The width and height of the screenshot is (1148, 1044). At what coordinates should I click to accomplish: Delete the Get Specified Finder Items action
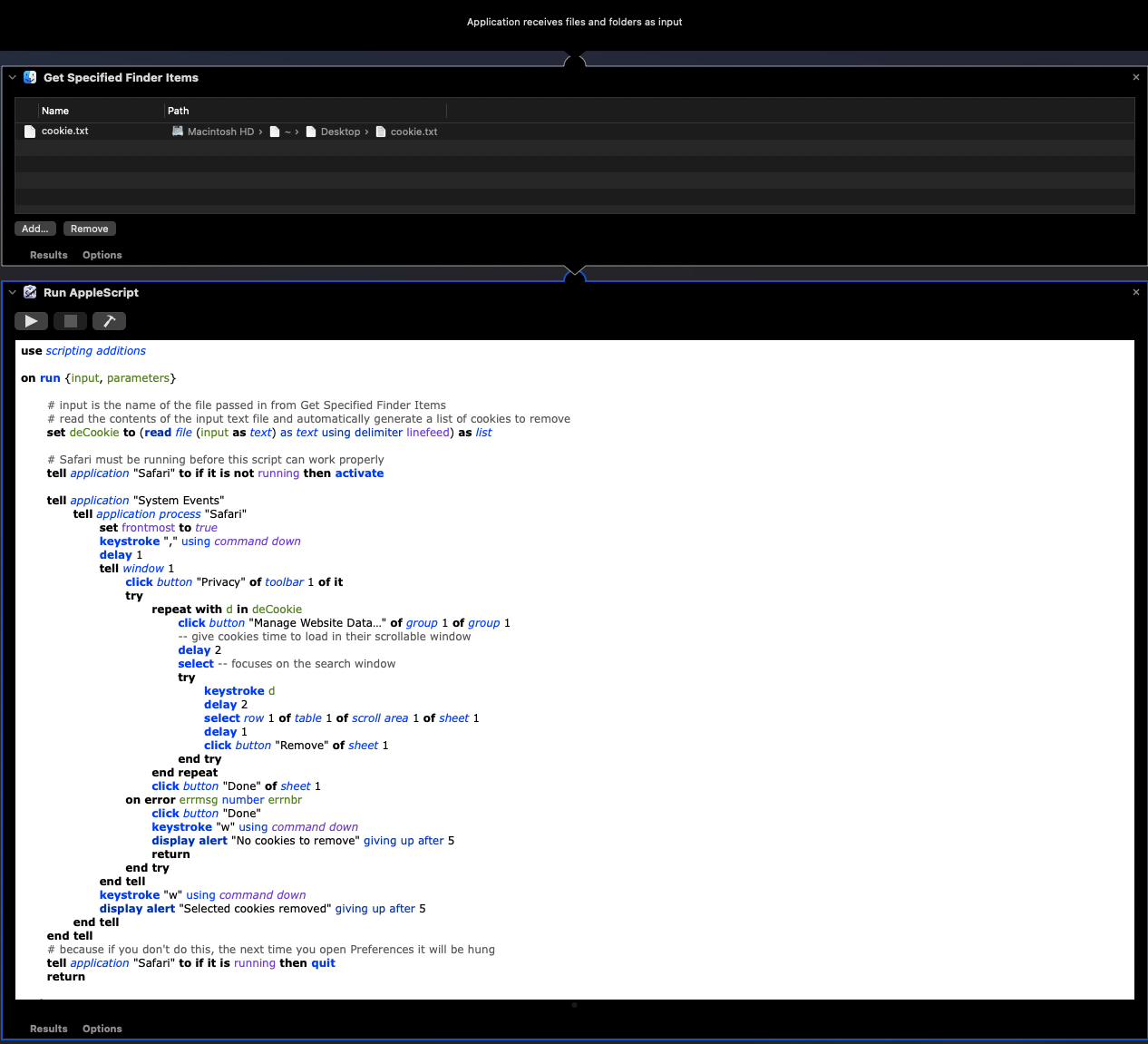pos(1135,77)
